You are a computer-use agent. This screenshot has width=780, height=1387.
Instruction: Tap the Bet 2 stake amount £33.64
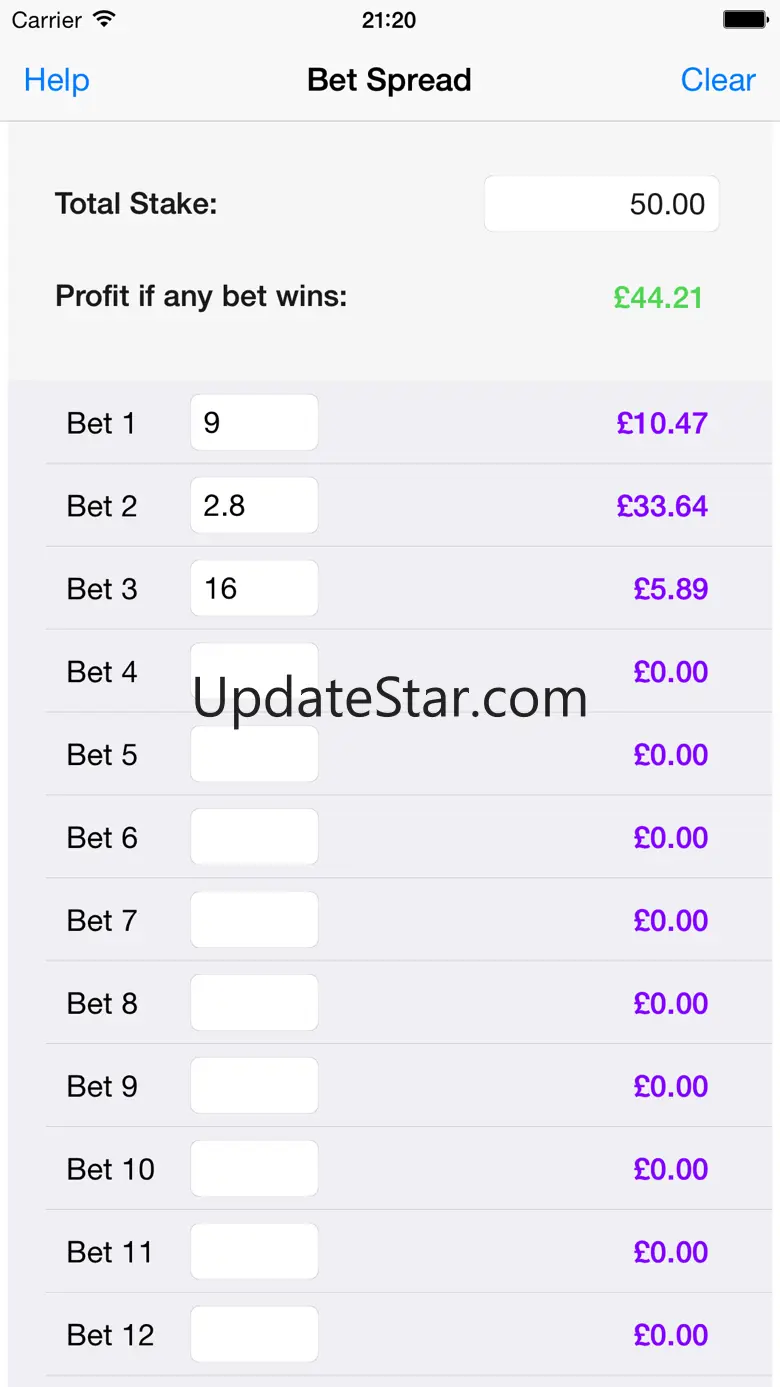click(x=662, y=507)
